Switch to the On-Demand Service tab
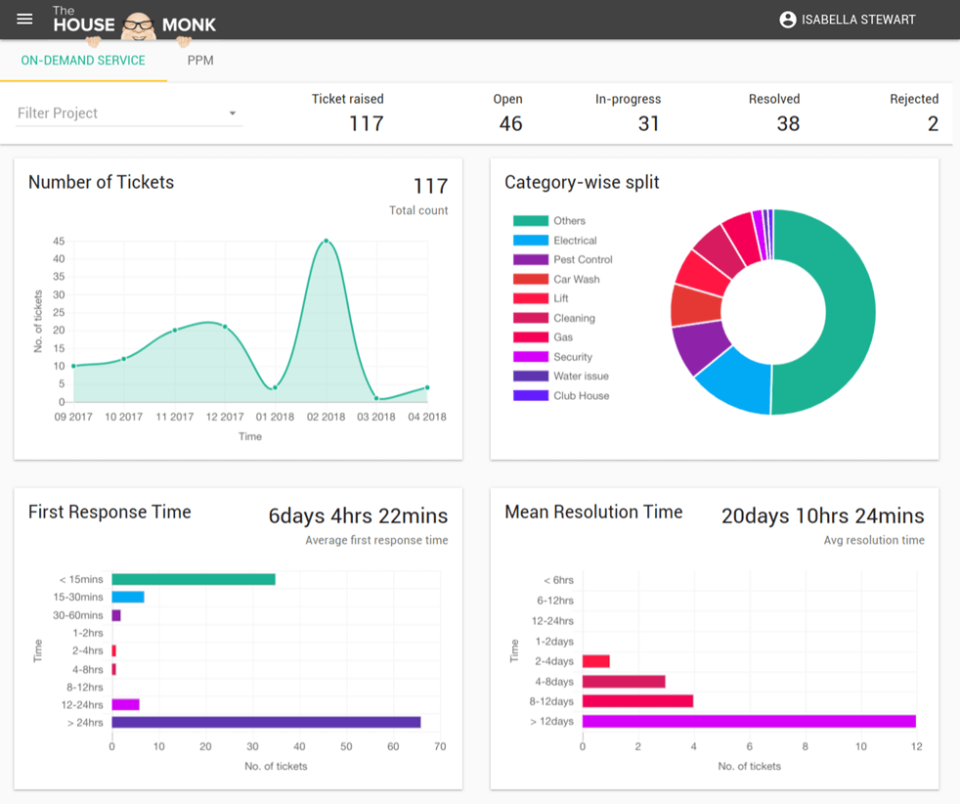The image size is (960, 804). (x=83, y=61)
